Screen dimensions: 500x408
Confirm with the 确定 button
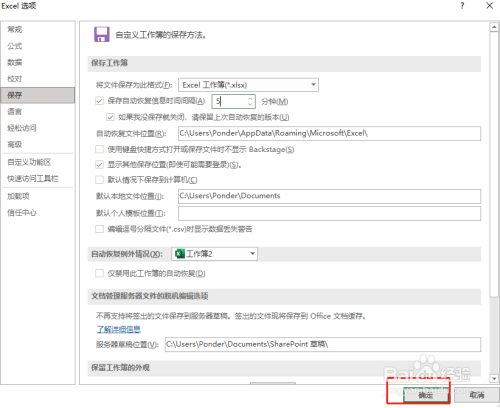click(x=426, y=395)
